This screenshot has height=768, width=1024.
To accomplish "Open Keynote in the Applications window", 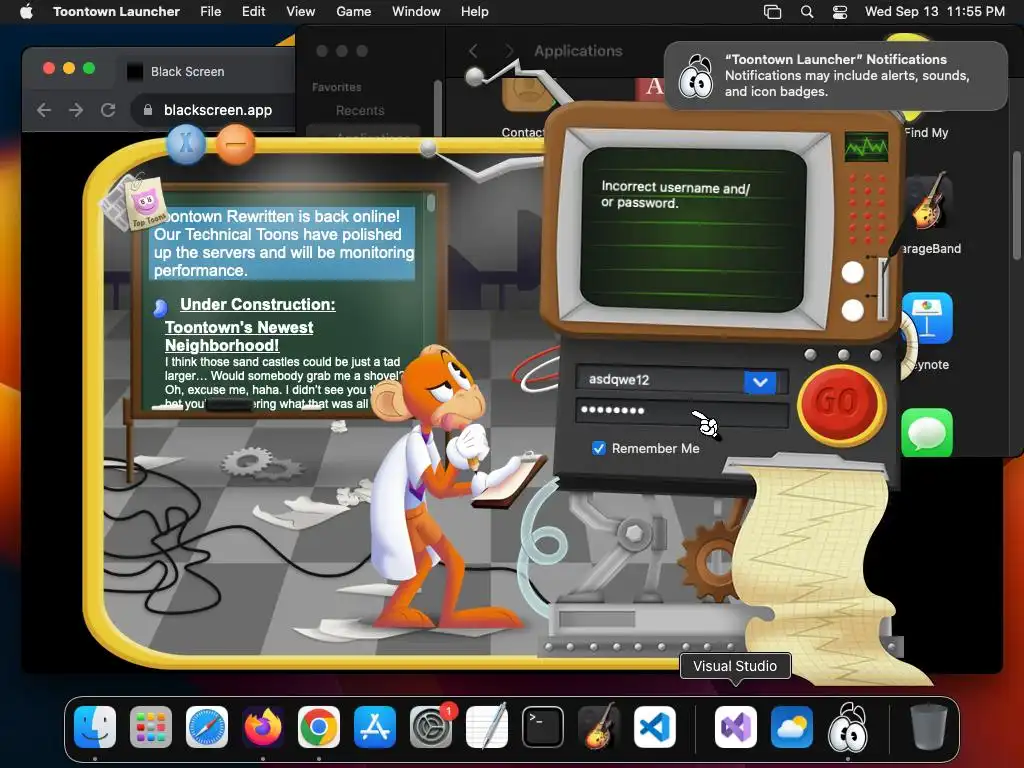I will point(927,318).
